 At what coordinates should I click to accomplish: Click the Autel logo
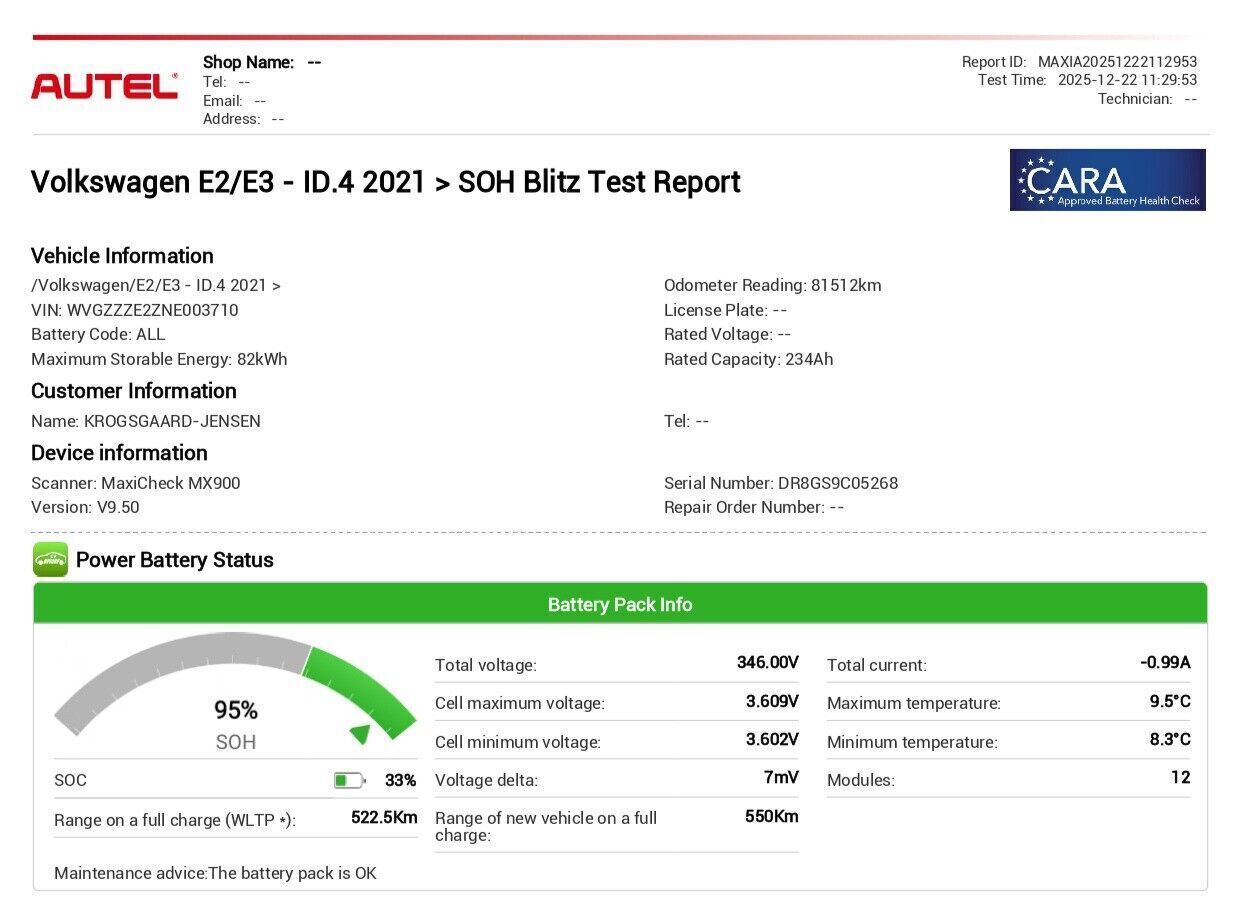[104, 86]
